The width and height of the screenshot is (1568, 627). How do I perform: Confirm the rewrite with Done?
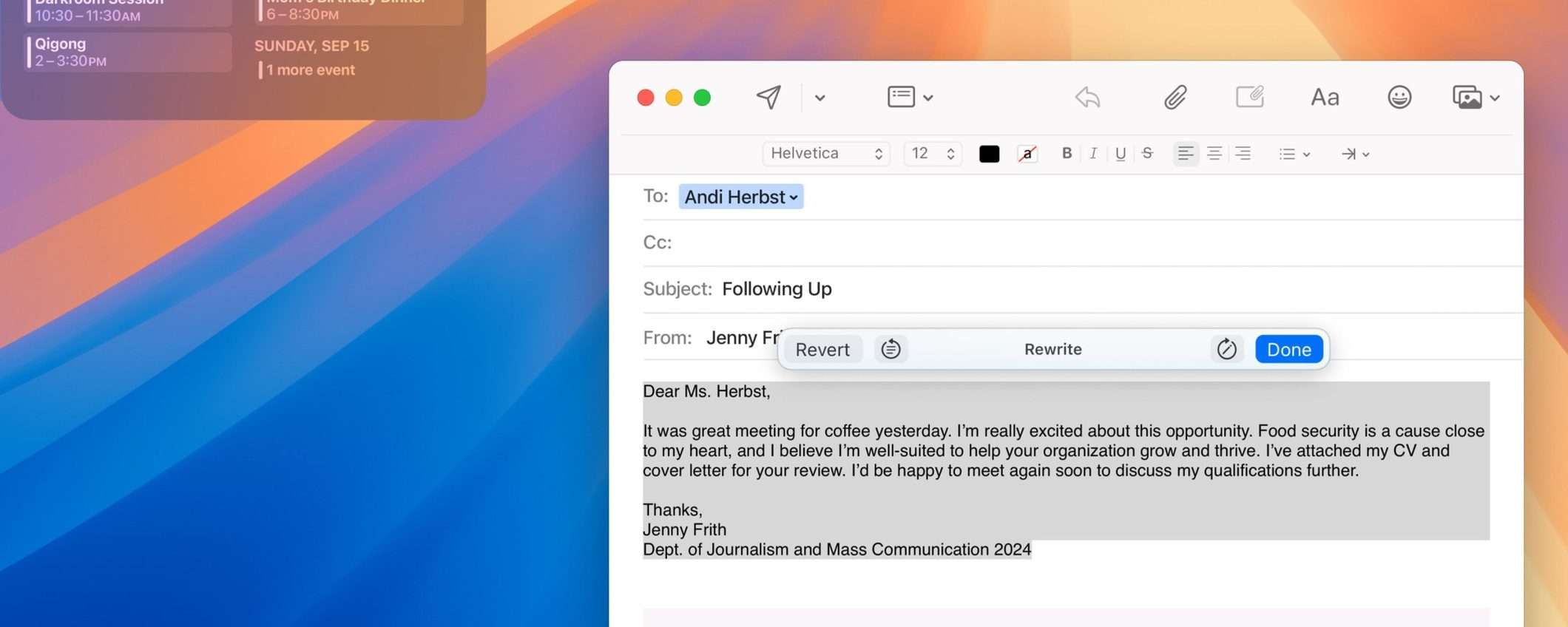click(1288, 349)
